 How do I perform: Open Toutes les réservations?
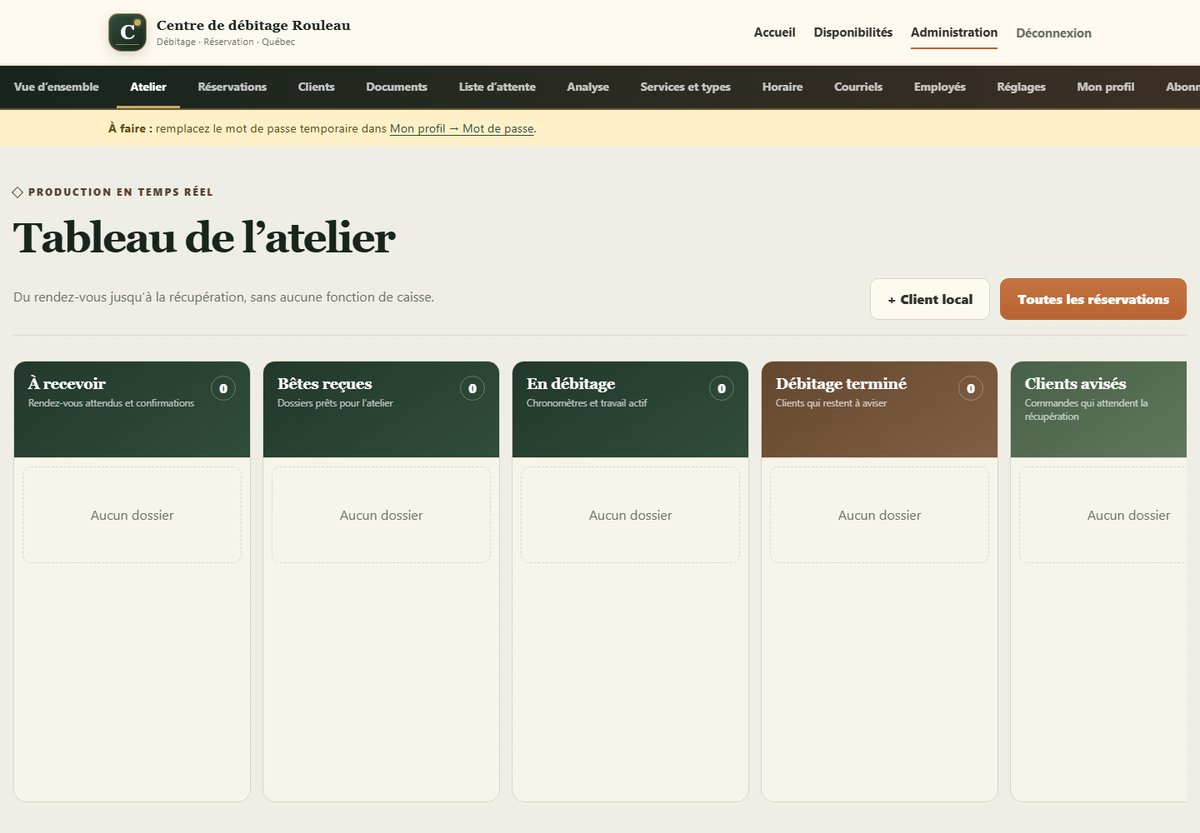point(1093,299)
